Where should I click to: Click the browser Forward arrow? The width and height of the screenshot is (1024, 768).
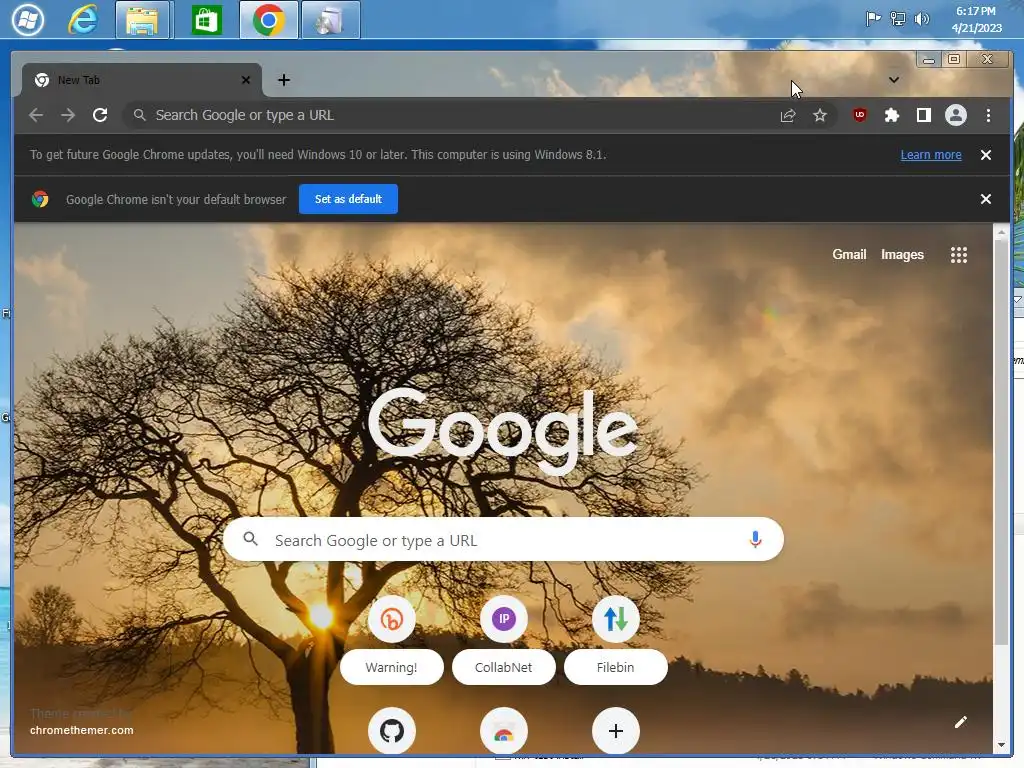point(68,116)
